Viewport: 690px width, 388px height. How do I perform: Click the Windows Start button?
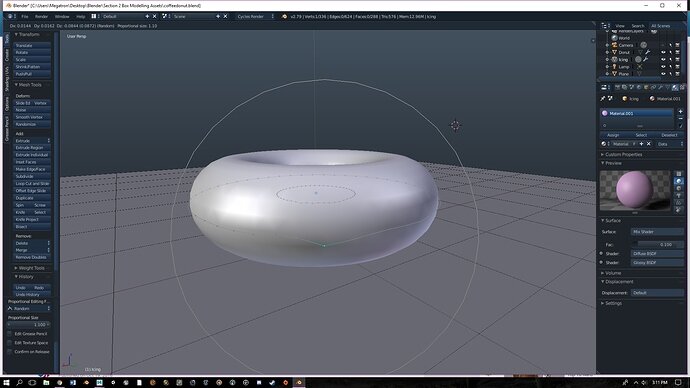(6, 383)
